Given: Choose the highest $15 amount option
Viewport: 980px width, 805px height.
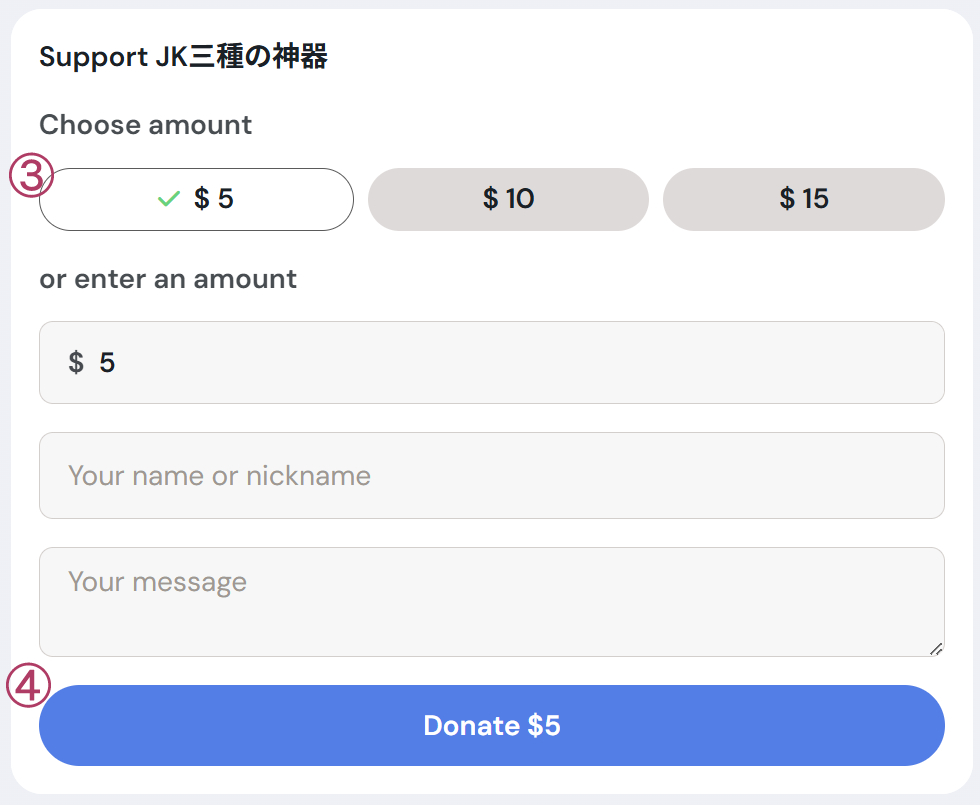Looking at the screenshot, I should [803, 199].
